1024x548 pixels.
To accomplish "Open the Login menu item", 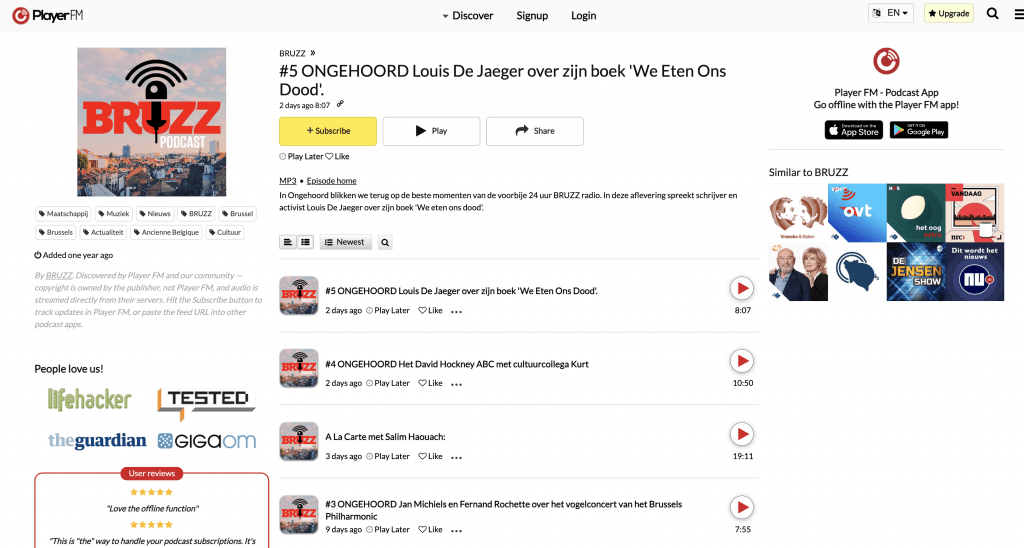I will click(x=583, y=16).
